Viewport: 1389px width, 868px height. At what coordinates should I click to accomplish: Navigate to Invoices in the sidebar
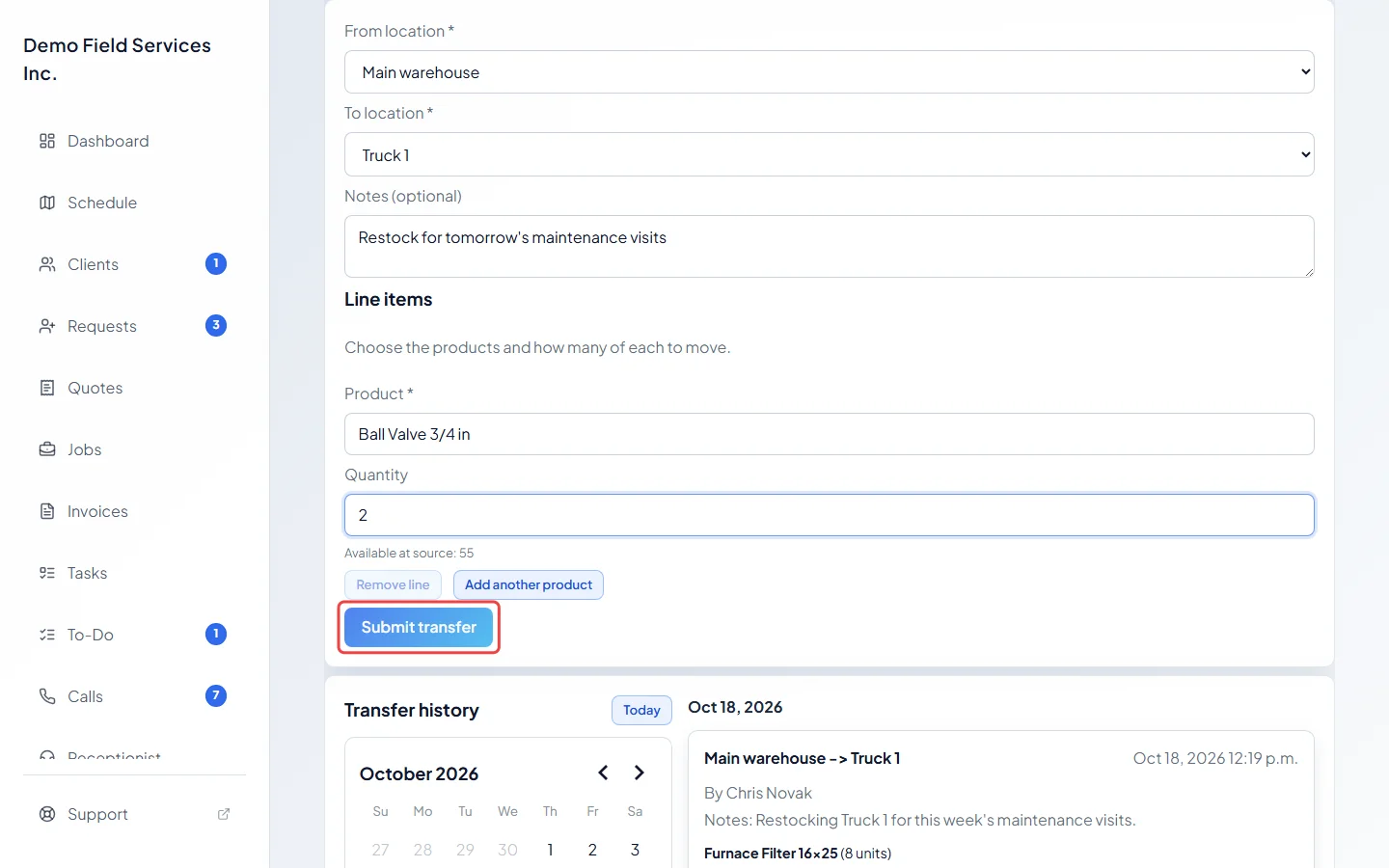click(135, 511)
